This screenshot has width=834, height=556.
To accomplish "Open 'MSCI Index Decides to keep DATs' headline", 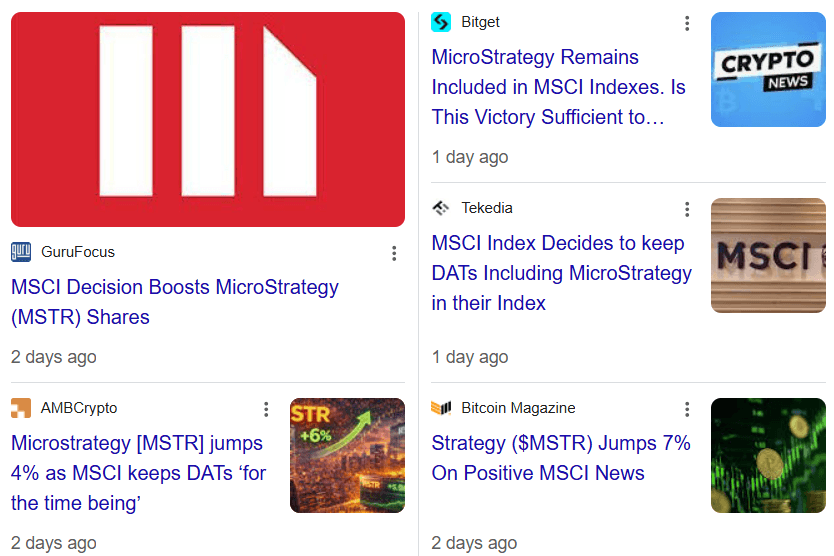I will tap(560, 273).
